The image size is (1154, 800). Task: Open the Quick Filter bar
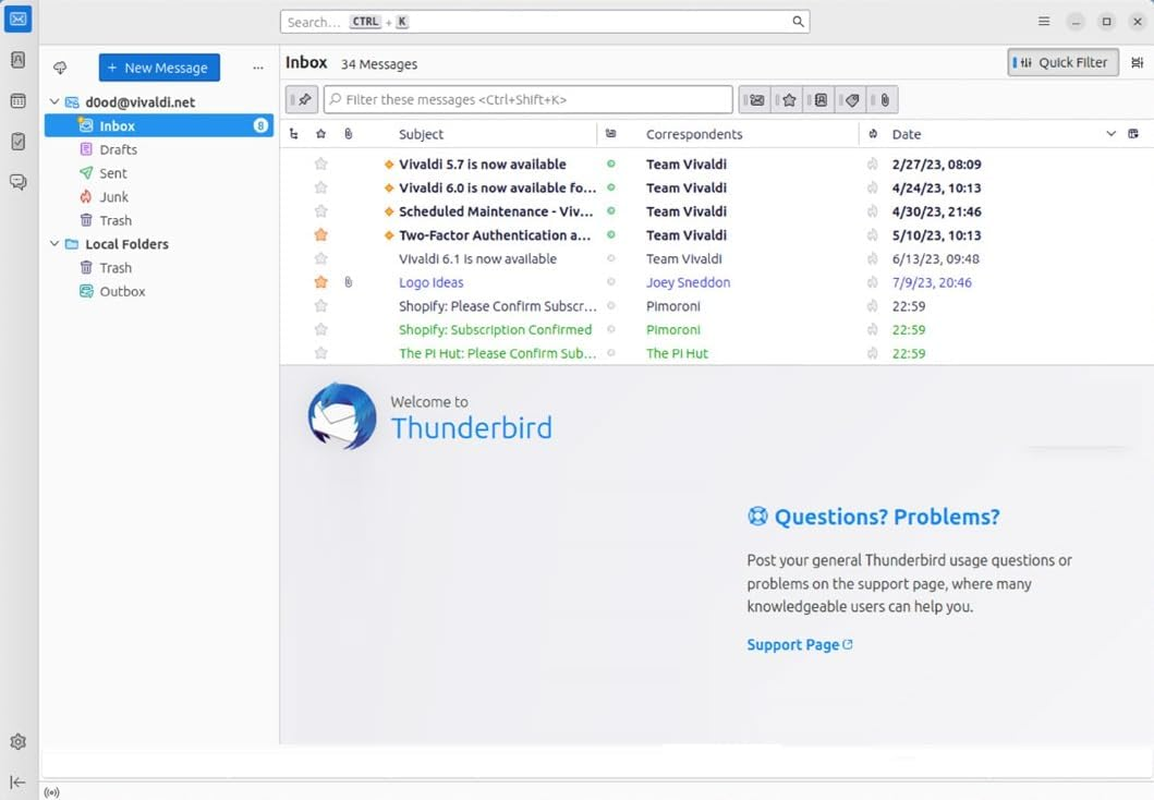pos(1062,62)
